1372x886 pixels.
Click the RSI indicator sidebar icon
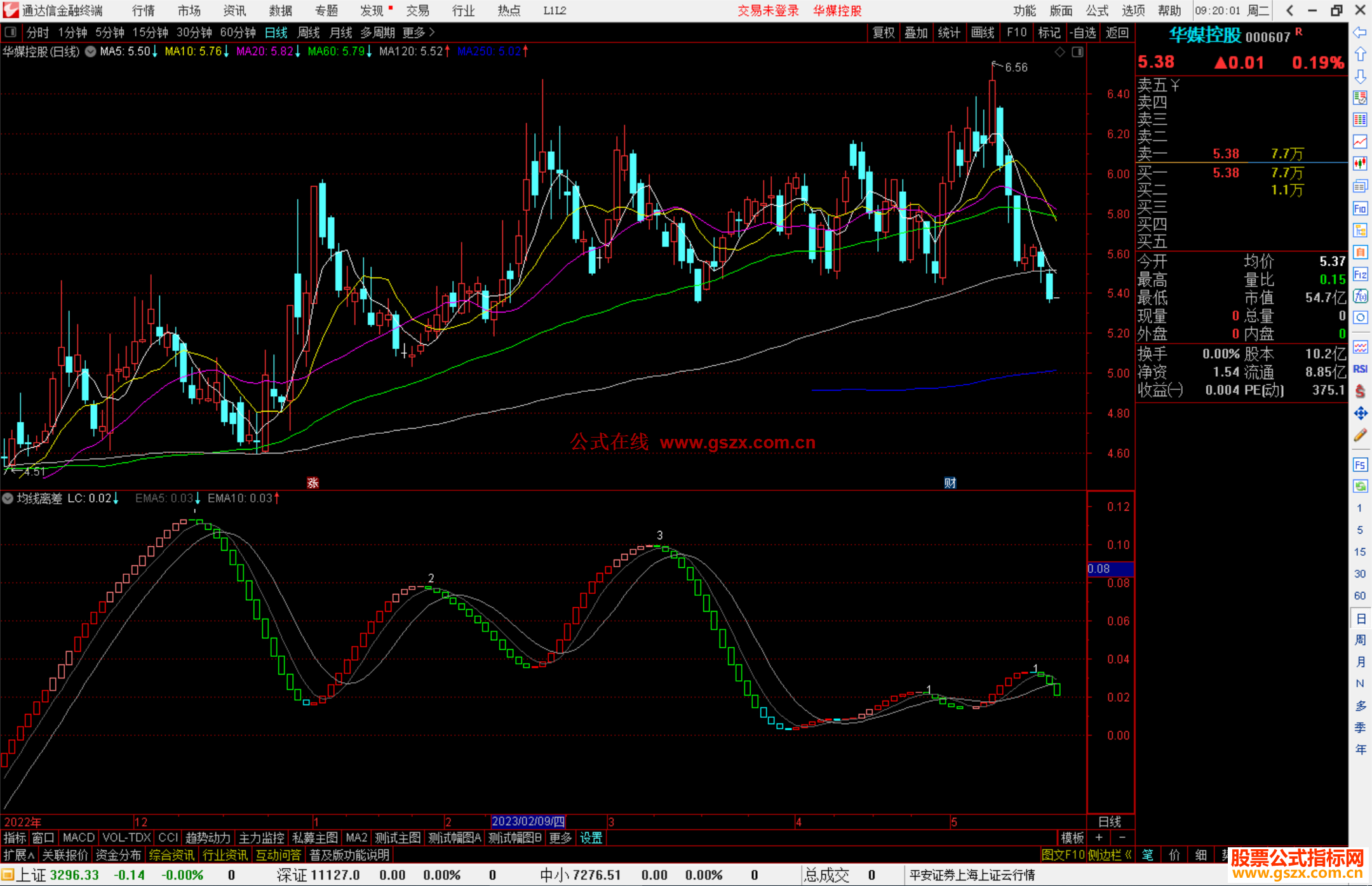click(1360, 369)
